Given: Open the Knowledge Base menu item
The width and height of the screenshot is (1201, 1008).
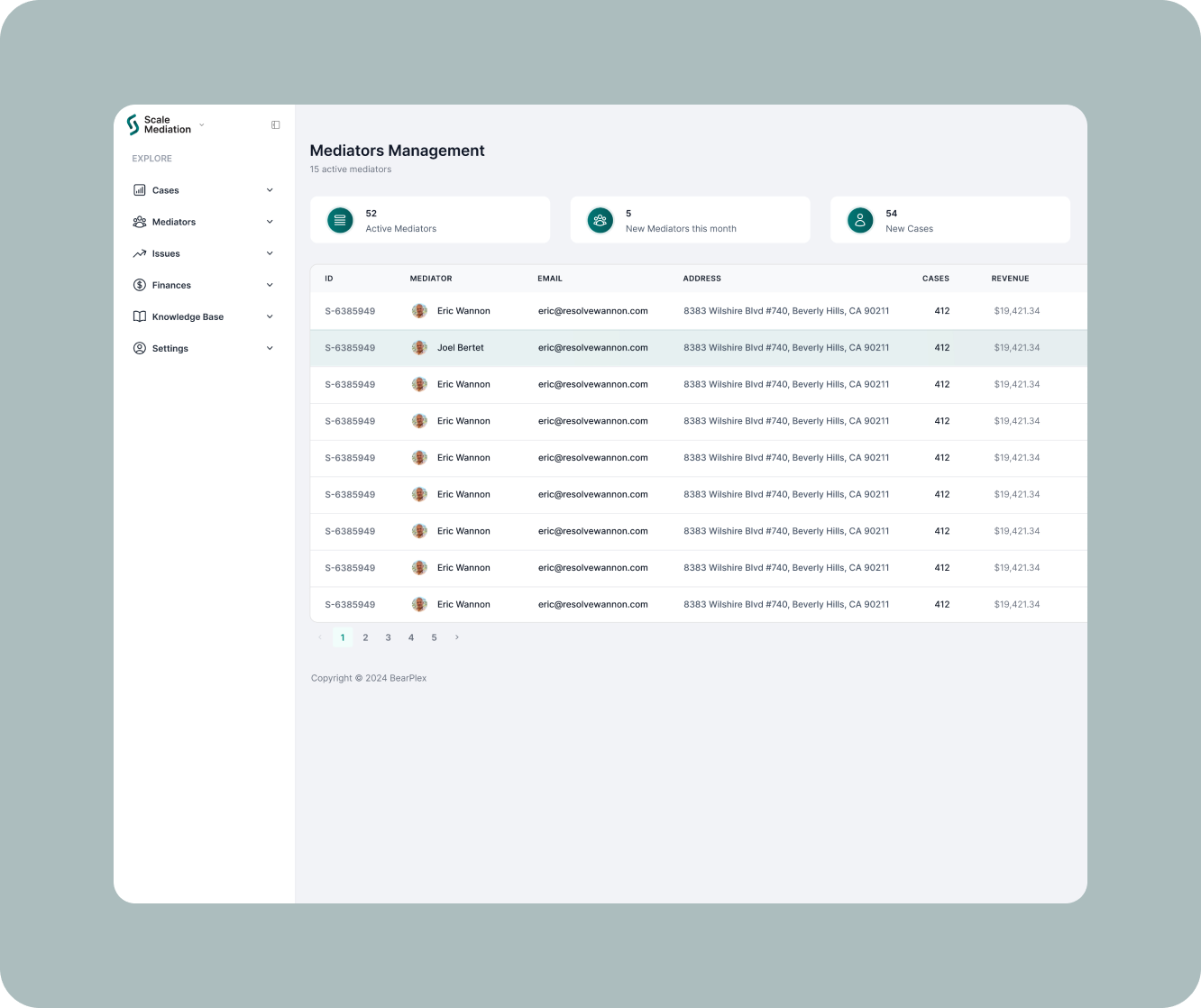Looking at the screenshot, I should point(188,316).
